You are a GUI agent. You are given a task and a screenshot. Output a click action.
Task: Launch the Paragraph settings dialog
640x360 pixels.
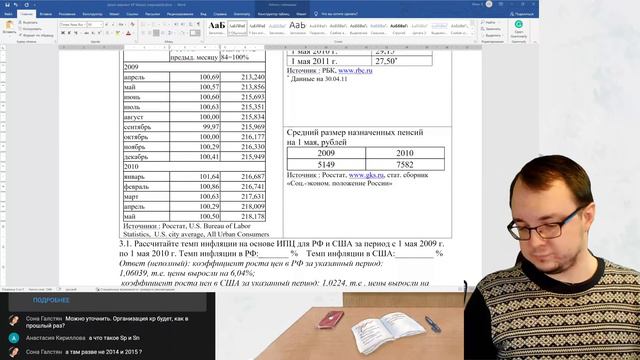click(202, 42)
